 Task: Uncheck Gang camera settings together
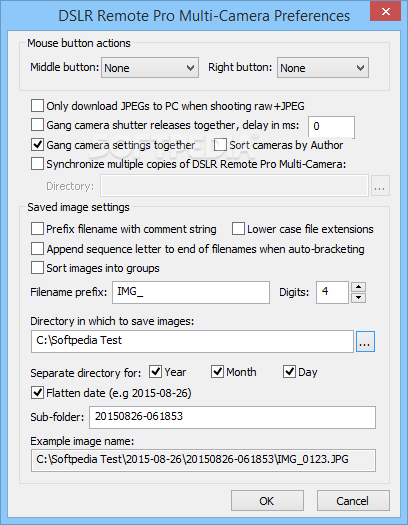click(x=37, y=145)
